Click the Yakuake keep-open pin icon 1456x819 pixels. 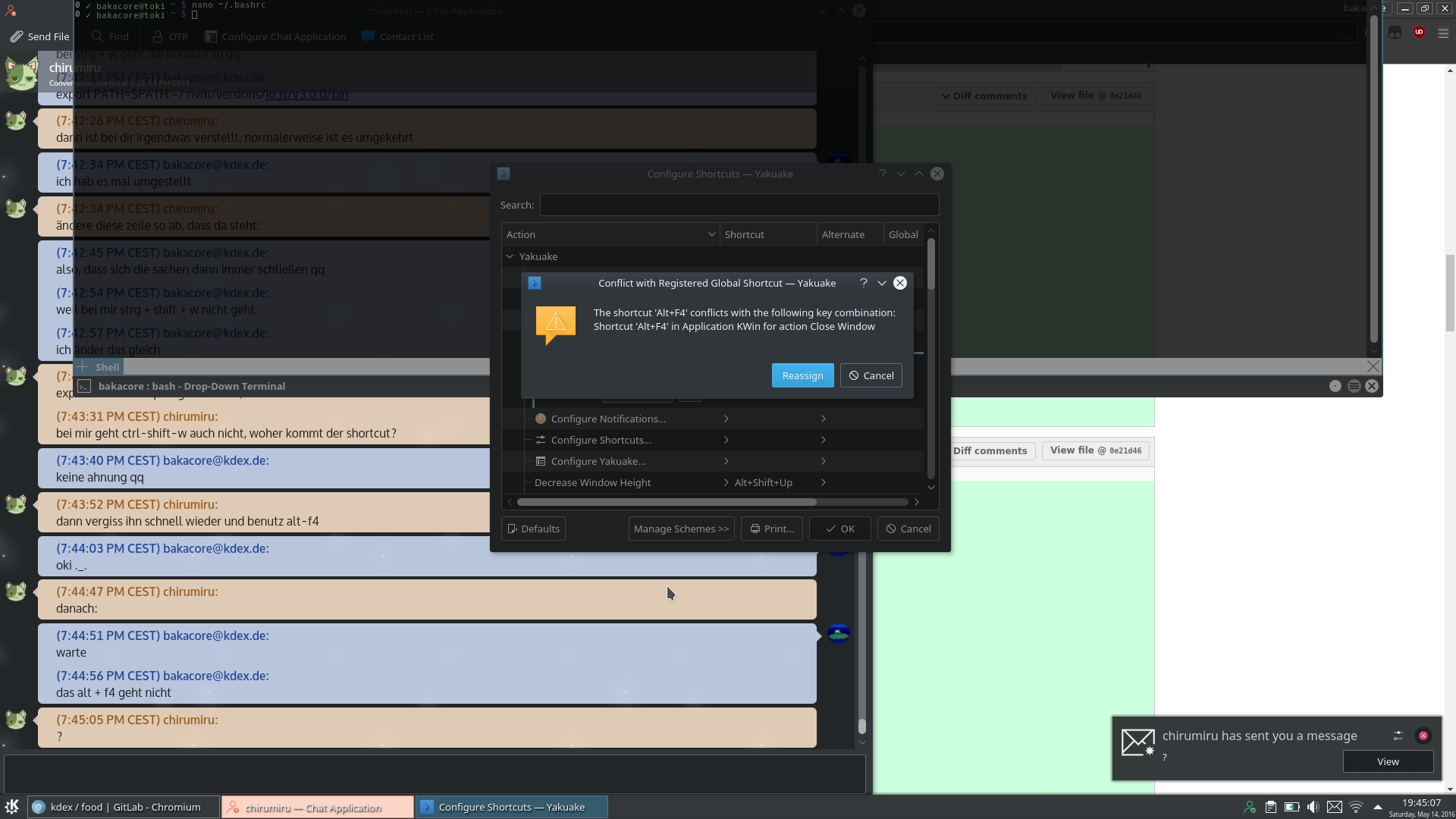pyautogui.click(x=1335, y=386)
